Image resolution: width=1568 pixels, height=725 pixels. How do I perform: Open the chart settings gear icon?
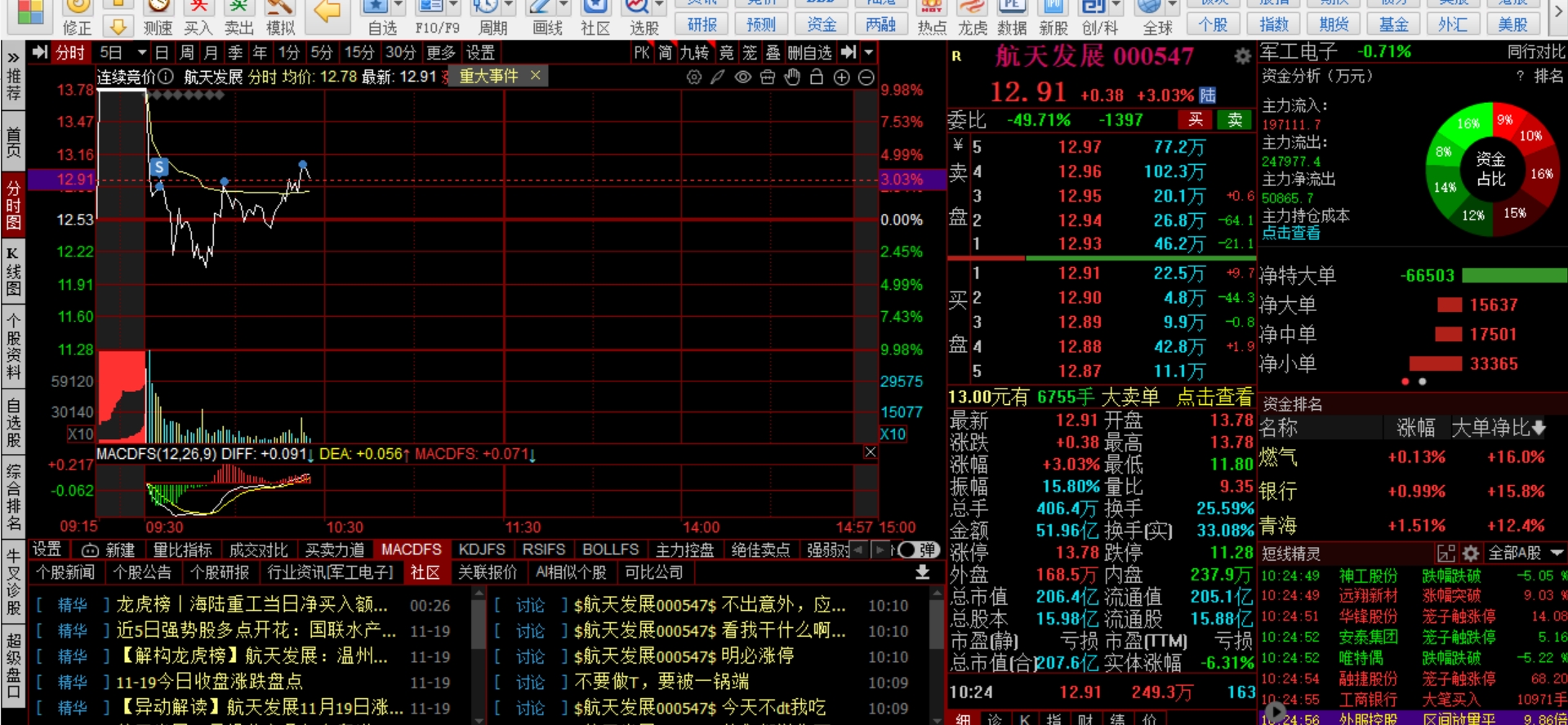pos(694,77)
